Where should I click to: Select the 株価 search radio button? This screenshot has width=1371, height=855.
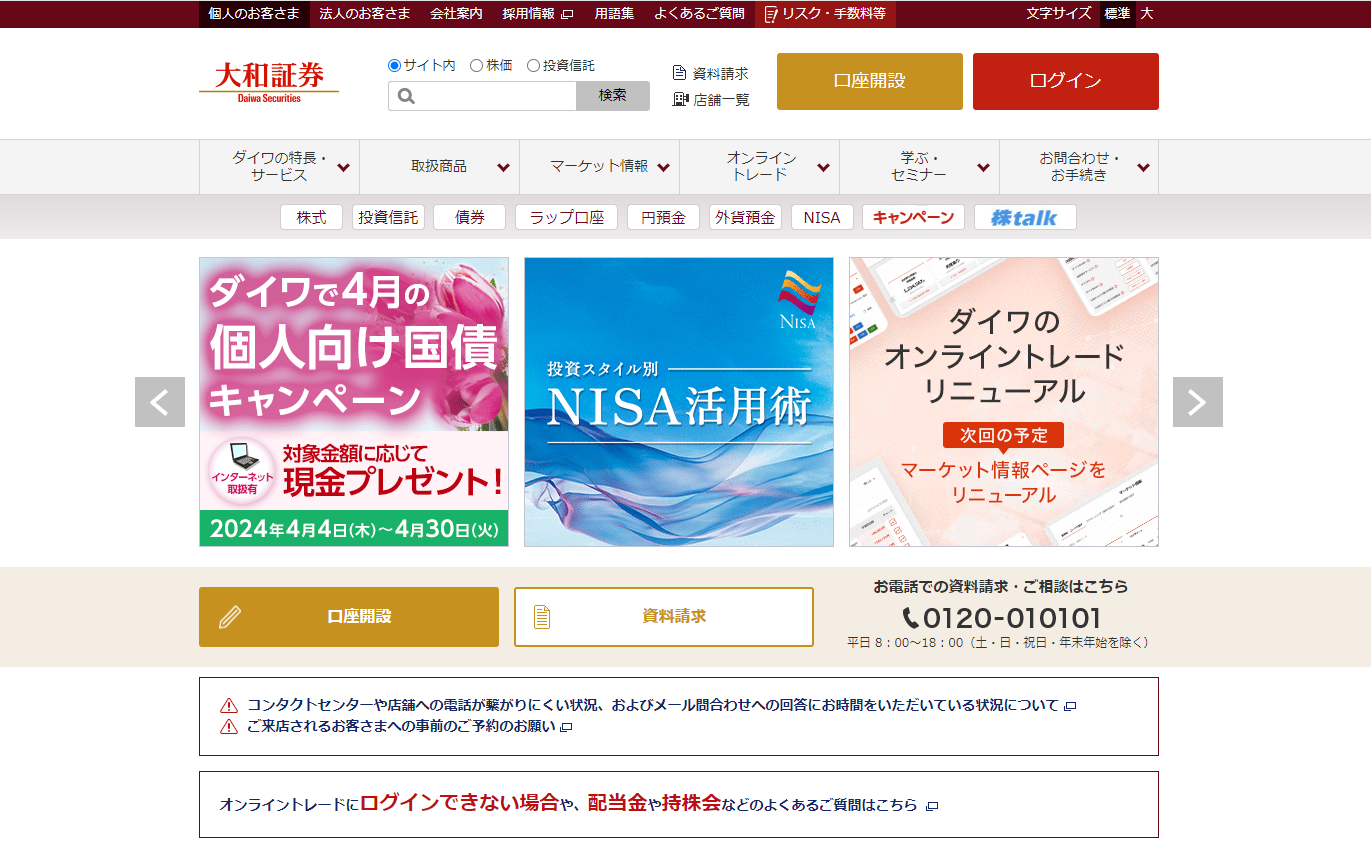476,65
